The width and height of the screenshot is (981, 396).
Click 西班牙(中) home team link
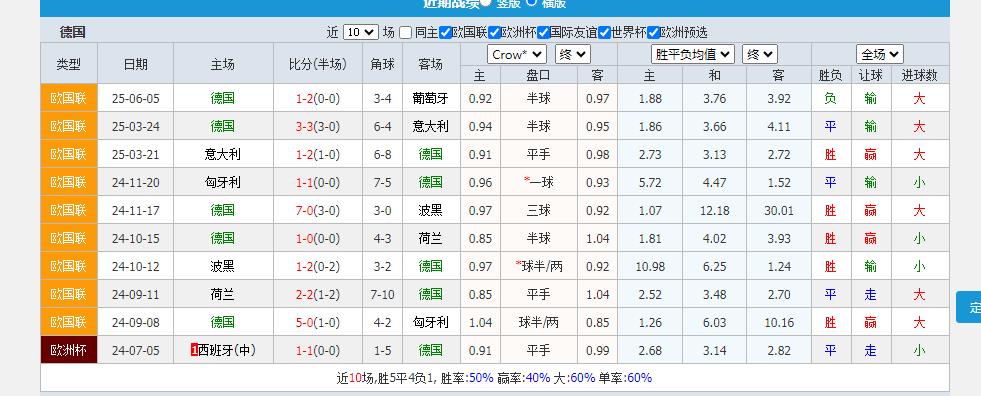226,350
